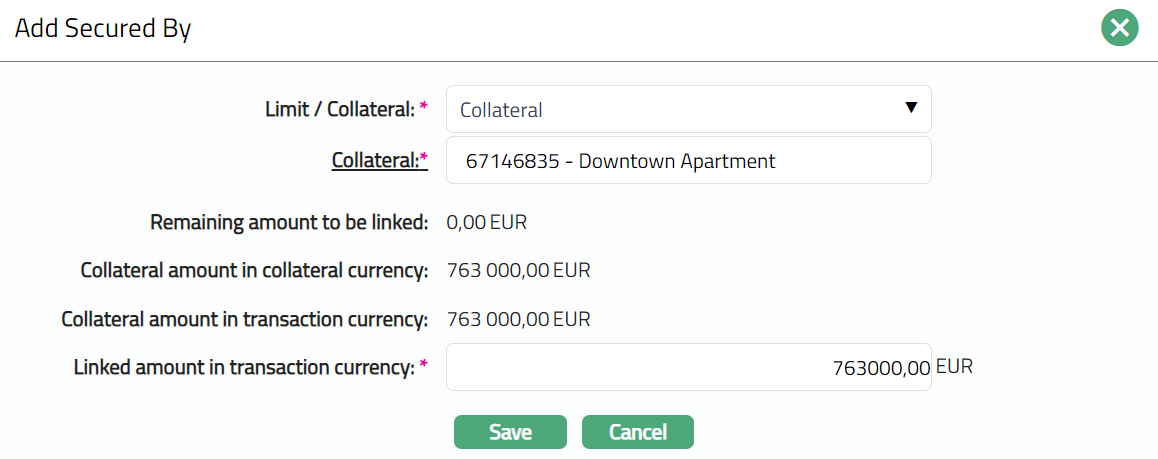Click Remaining amount to be linked label
This screenshot has width=1158, height=459.
pyautogui.click(x=289, y=222)
